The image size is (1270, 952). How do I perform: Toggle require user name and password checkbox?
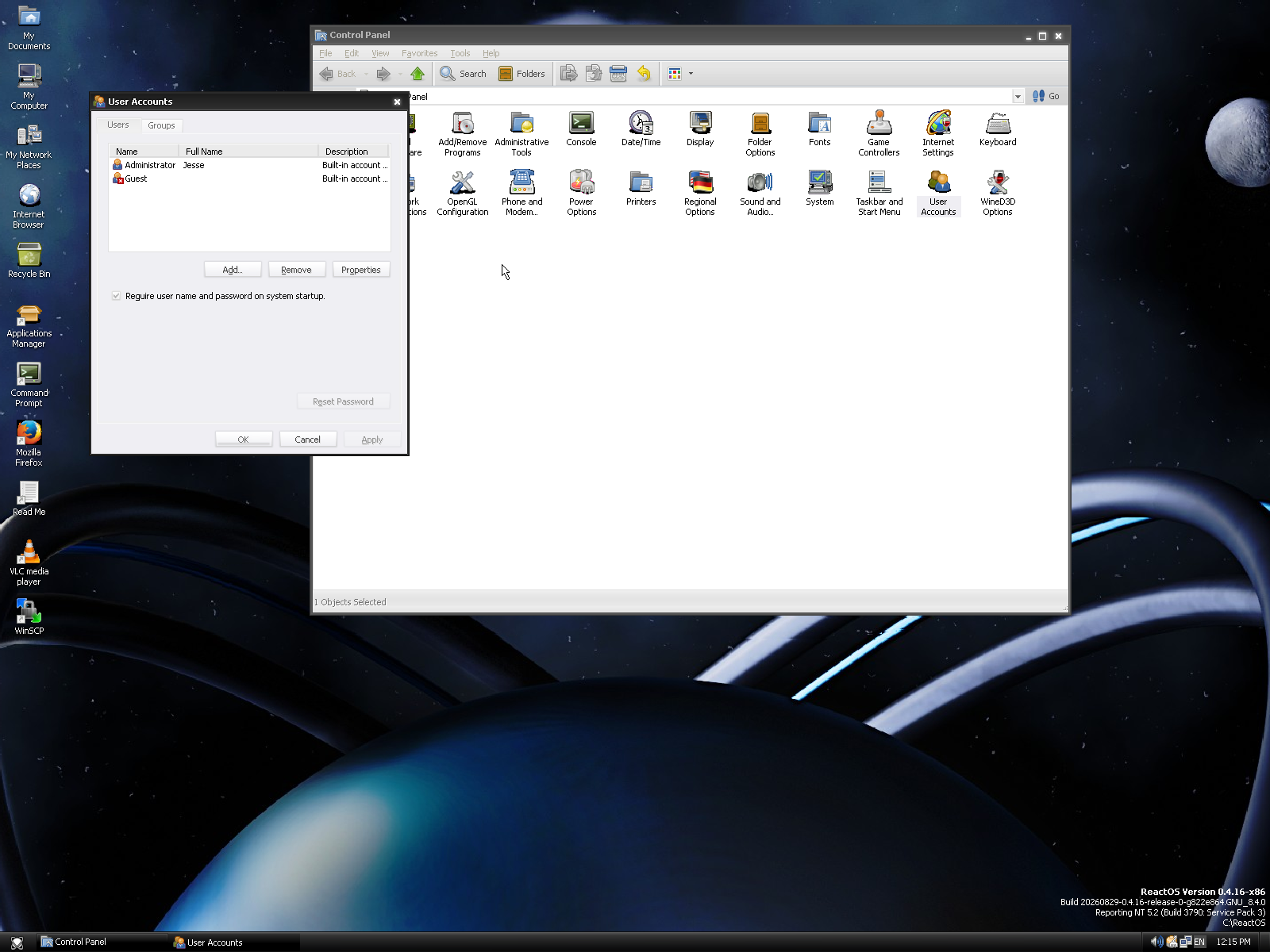click(x=117, y=296)
